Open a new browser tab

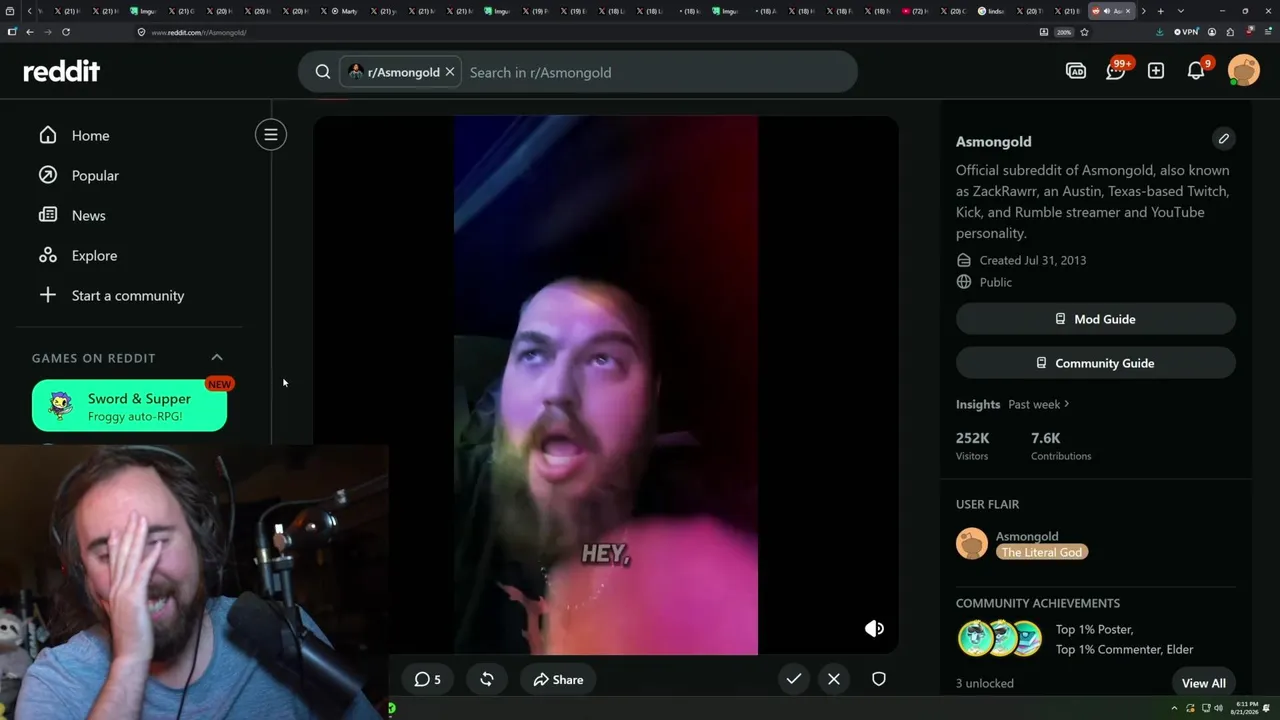[x=1160, y=11]
